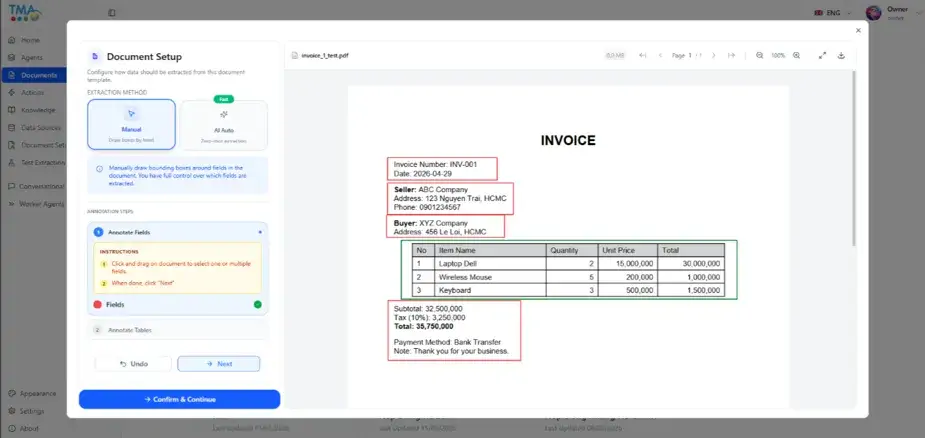Select the AI Auto extraction method card
925x438 pixels.
[x=224, y=125]
